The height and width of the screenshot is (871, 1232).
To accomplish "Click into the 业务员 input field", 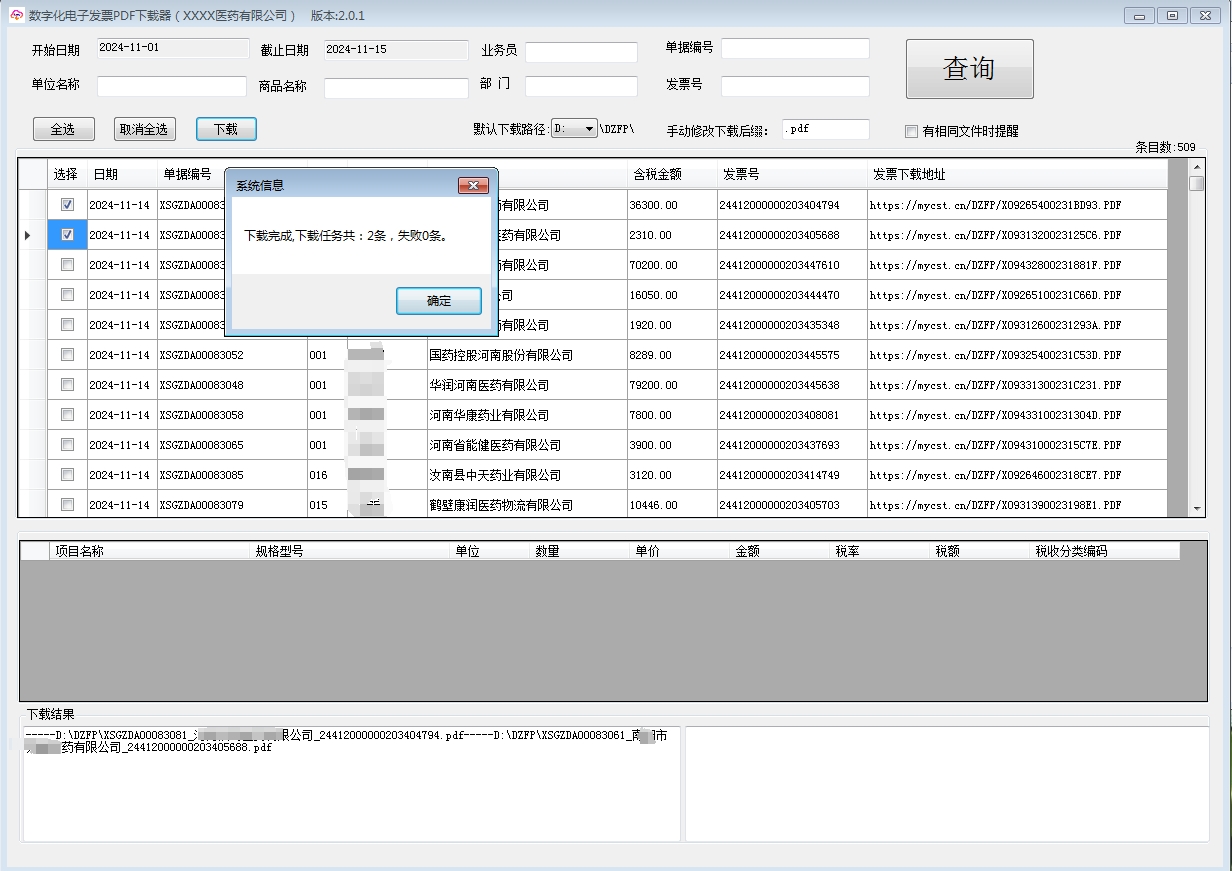I will pyautogui.click(x=581, y=51).
